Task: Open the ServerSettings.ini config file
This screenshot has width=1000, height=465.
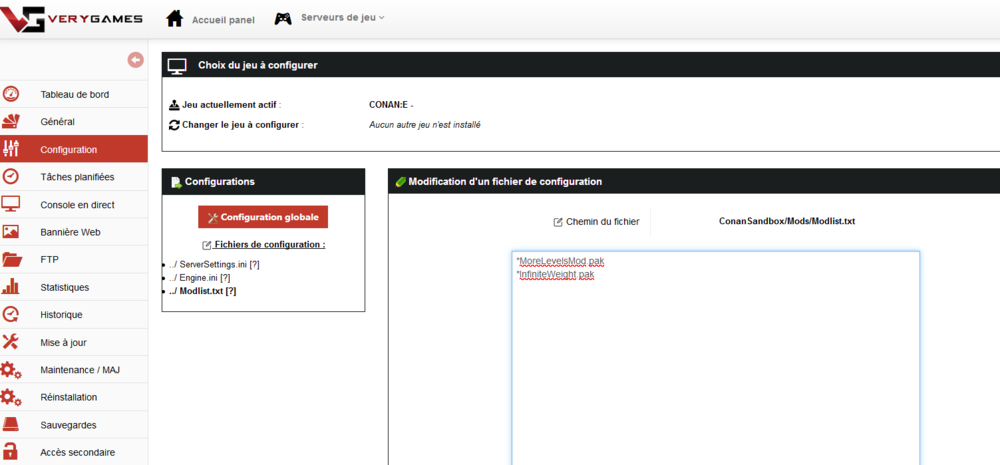Action: 213,264
